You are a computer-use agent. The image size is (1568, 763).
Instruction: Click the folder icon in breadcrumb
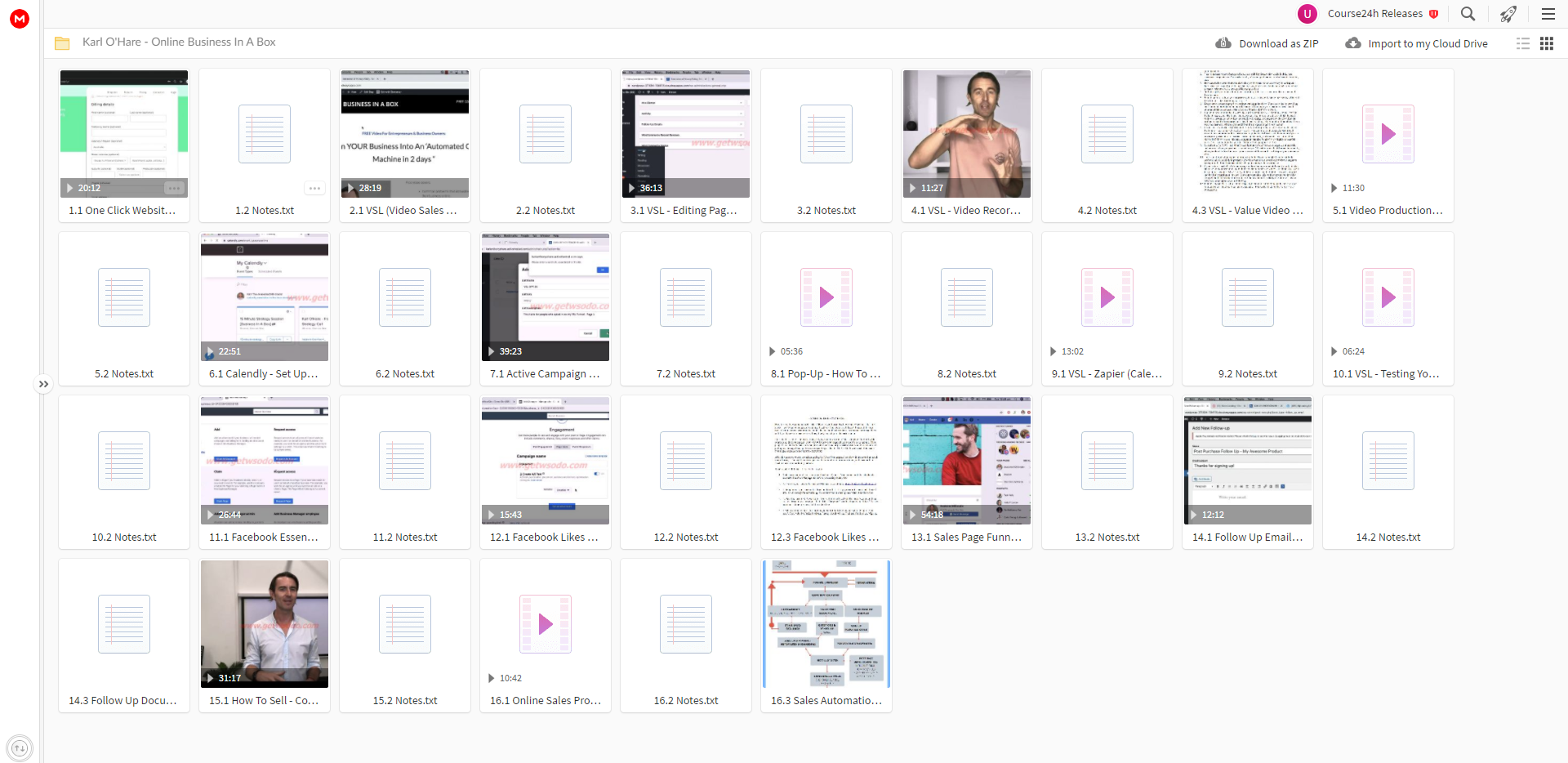62,42
